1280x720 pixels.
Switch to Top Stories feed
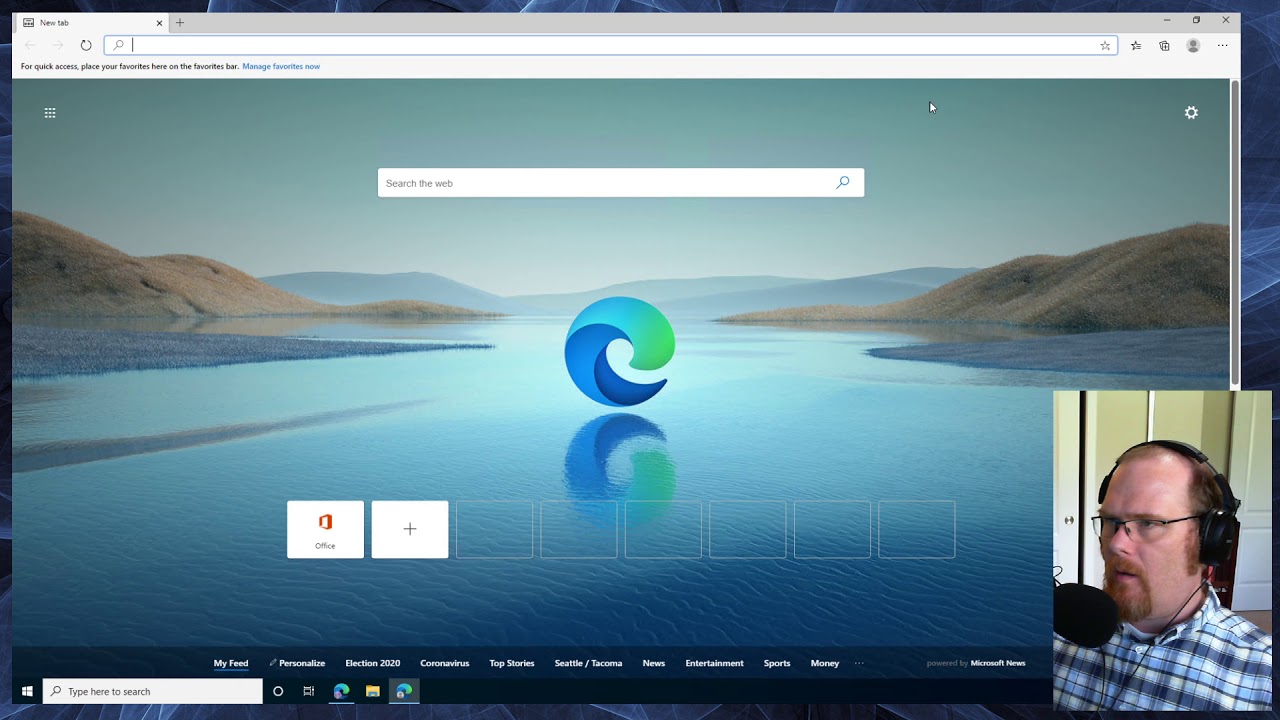pos(512,663)
